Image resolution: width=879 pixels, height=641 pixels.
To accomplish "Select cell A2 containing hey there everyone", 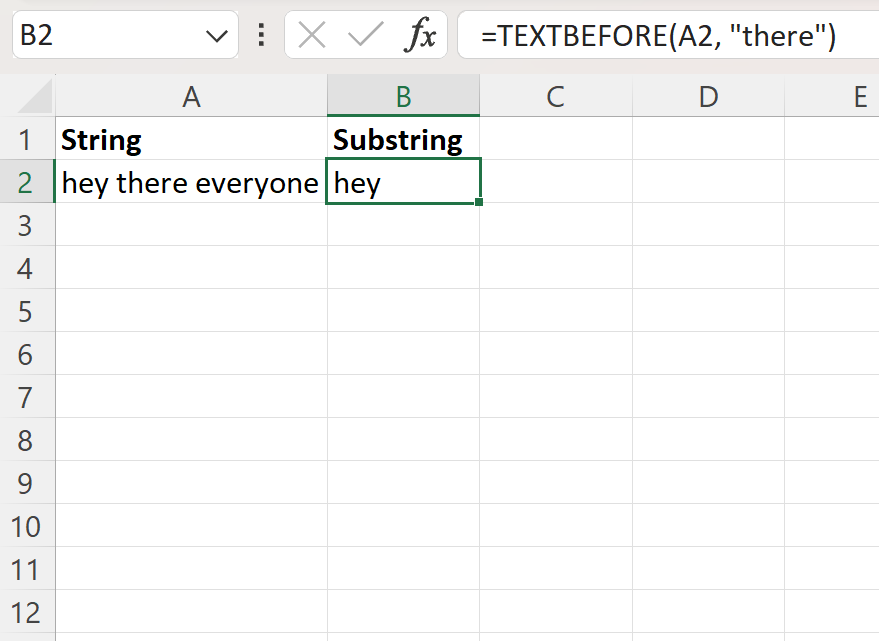I will point(190,183).
